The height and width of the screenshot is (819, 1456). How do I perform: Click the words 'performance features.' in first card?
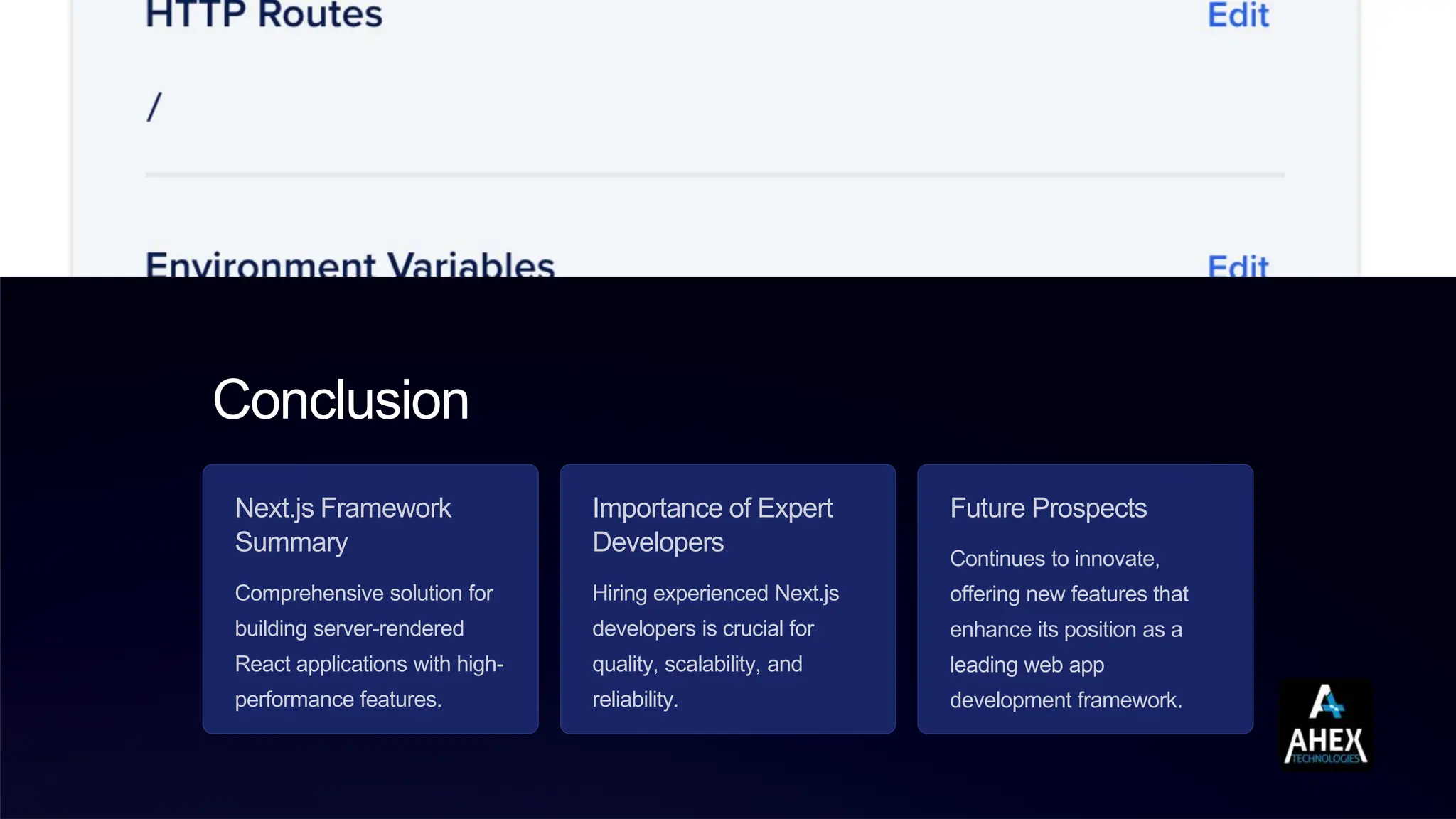coord(338,700)
